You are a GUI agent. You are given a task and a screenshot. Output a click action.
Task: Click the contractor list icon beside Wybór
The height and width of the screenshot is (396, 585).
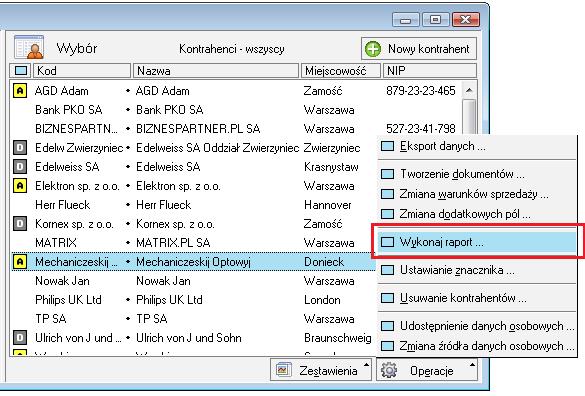coord(29,47)
